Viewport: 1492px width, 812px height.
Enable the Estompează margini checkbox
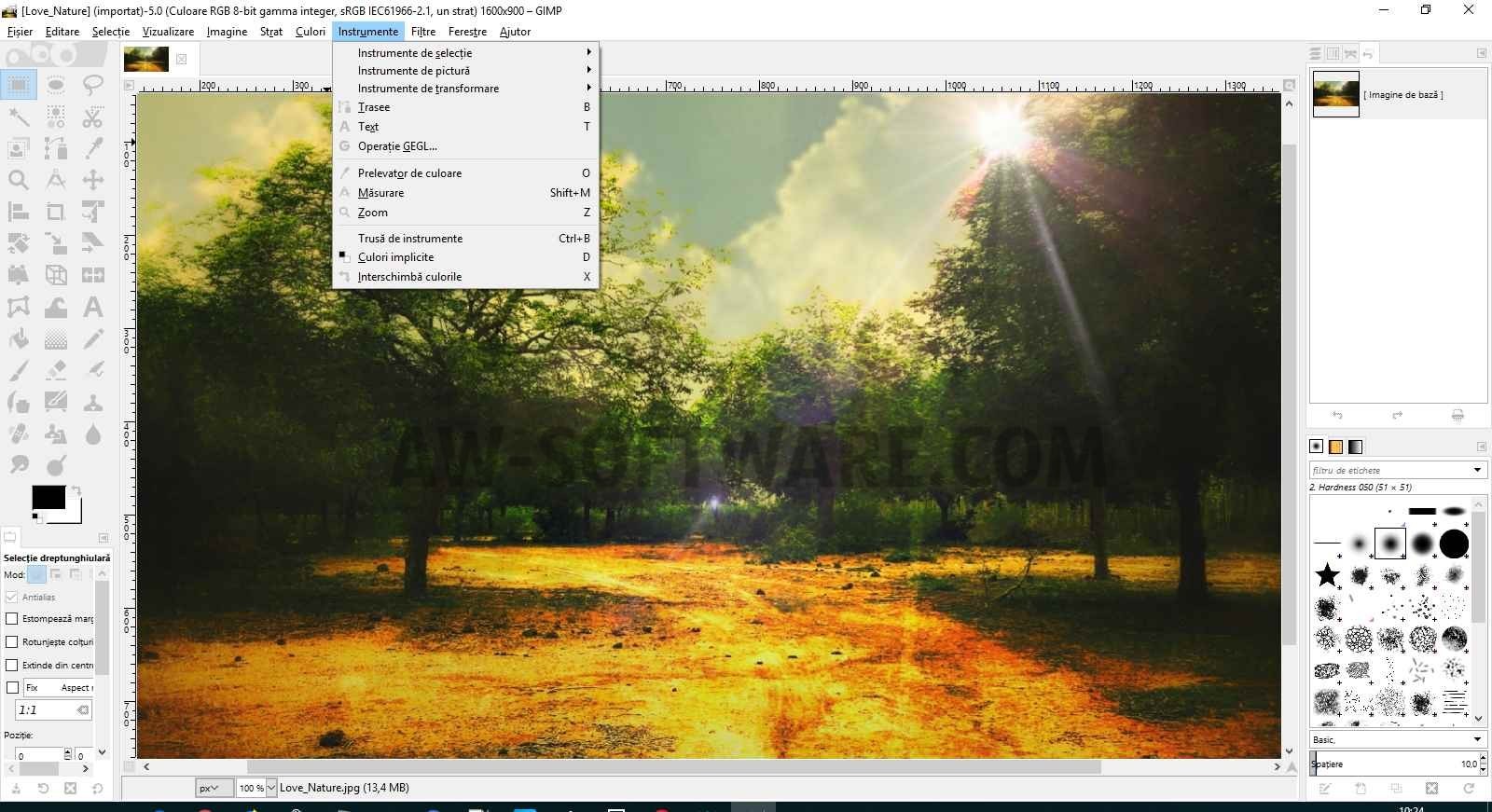(12, 618)
